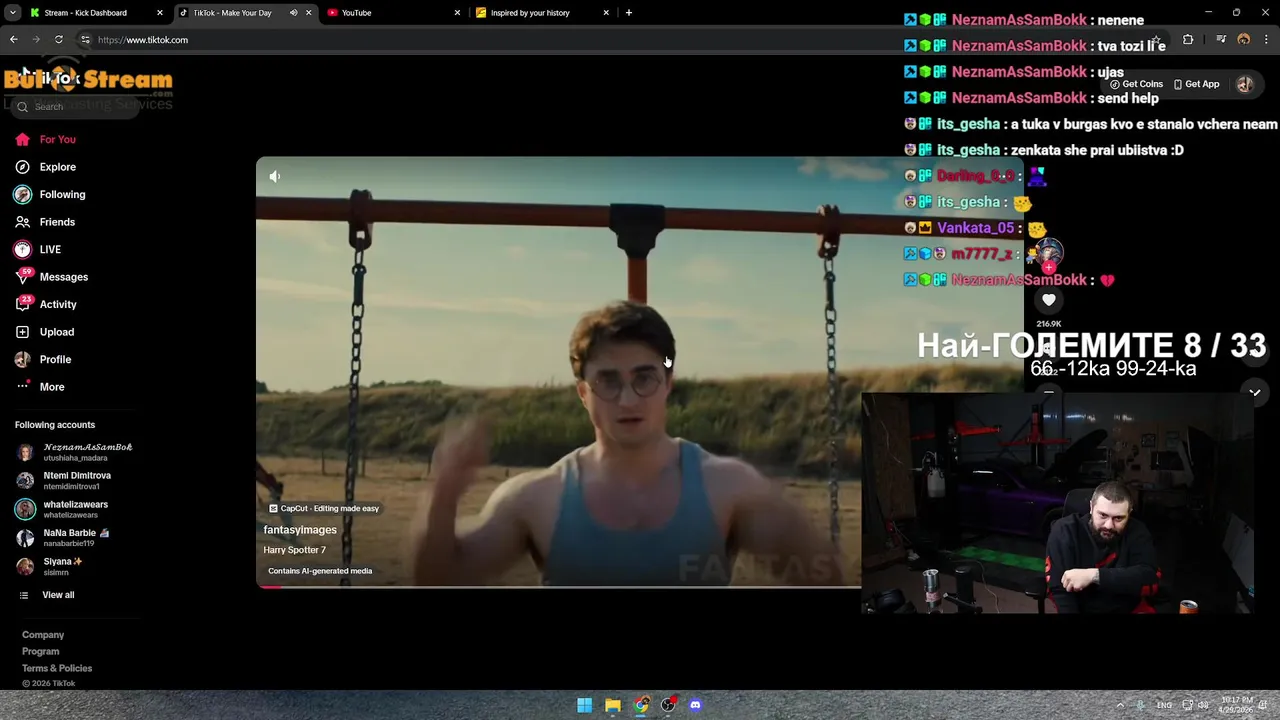The image size is (1280, 720).
Task: Open Chrome profile avatar
Action: click(1244, 40)
